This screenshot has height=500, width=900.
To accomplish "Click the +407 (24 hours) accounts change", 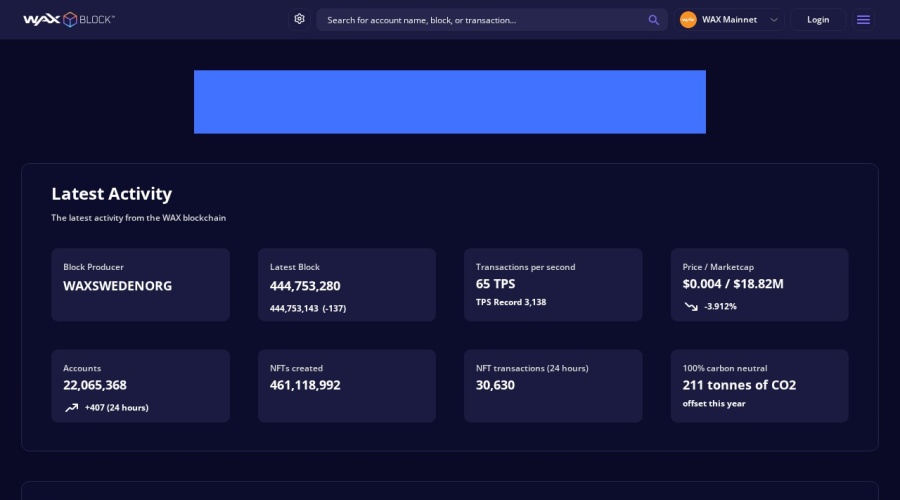I will coord(117,408).
